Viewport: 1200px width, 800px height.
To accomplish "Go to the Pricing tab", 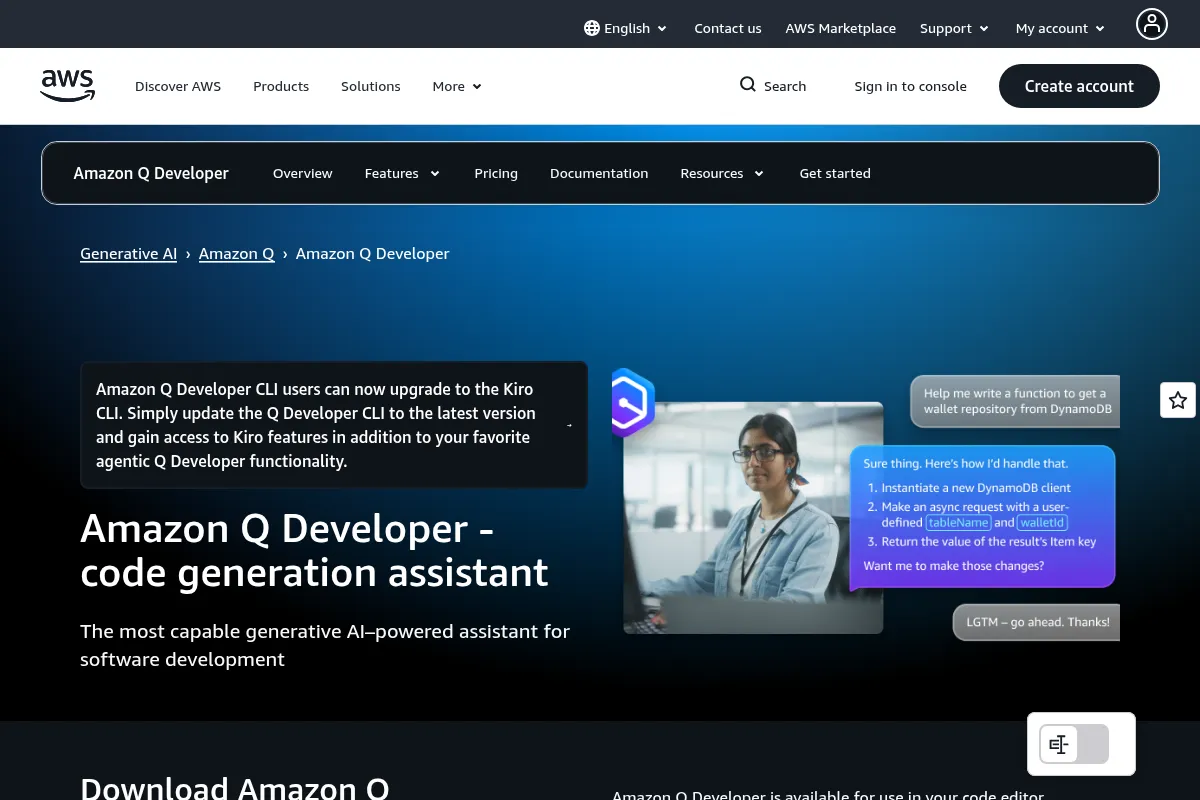I will click(496, 173).
